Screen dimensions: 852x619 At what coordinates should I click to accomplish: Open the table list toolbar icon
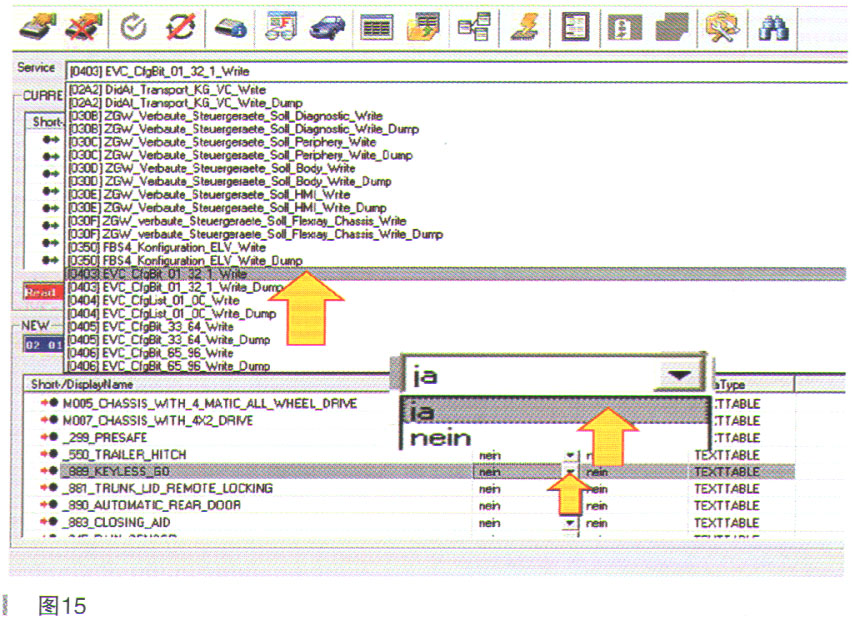click(377, 27)
